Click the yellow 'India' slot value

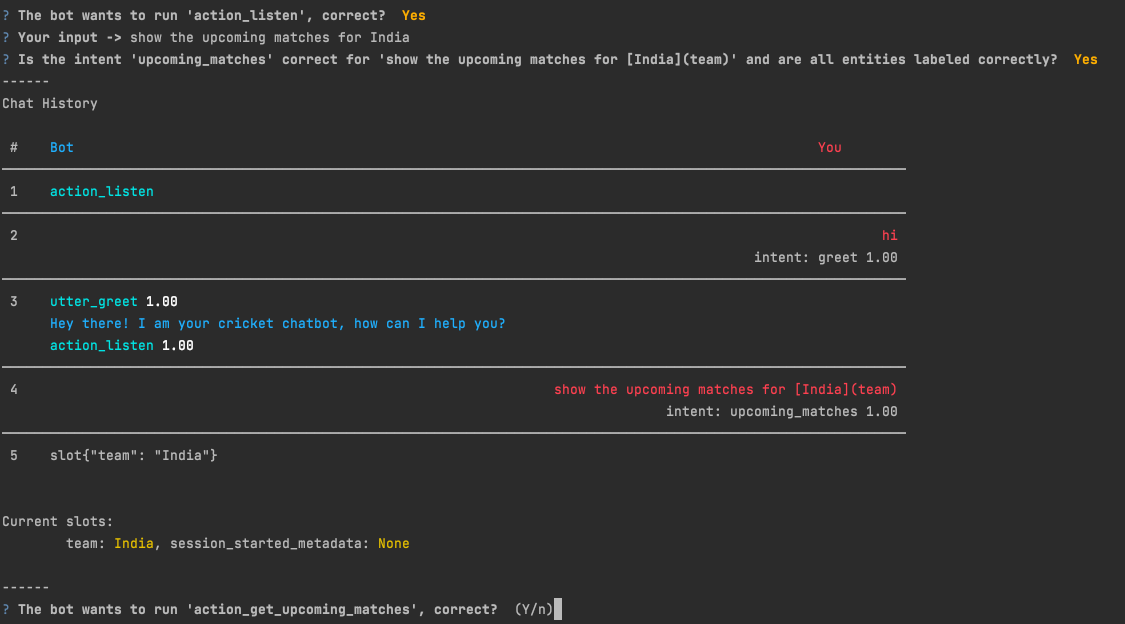click(x=134, y=543)
